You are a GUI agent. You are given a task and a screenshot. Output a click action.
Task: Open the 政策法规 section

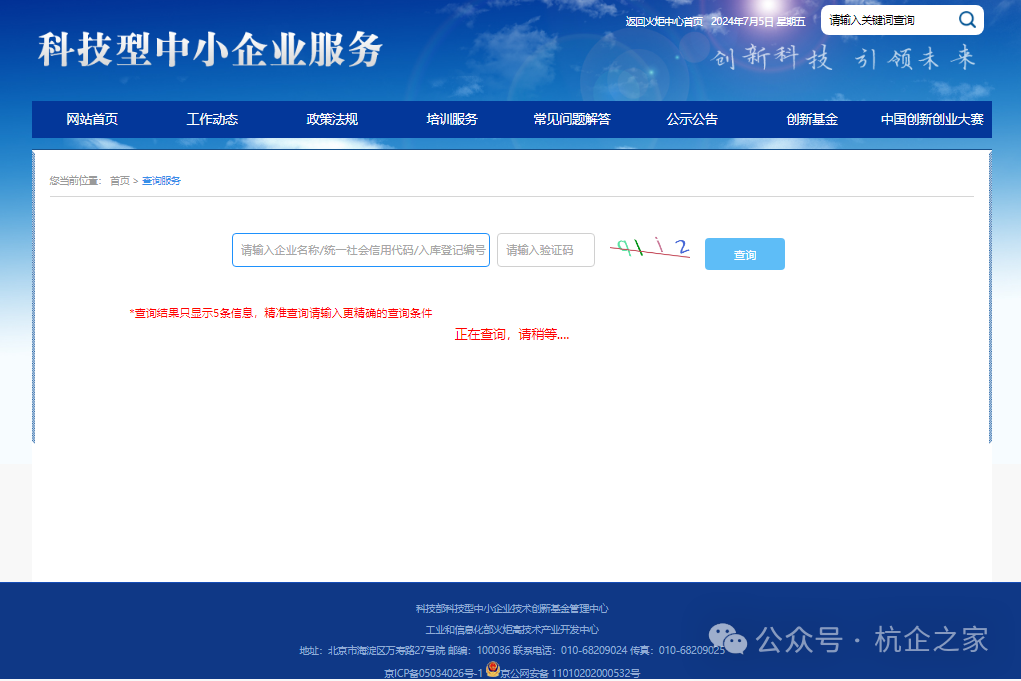point(331,119)
